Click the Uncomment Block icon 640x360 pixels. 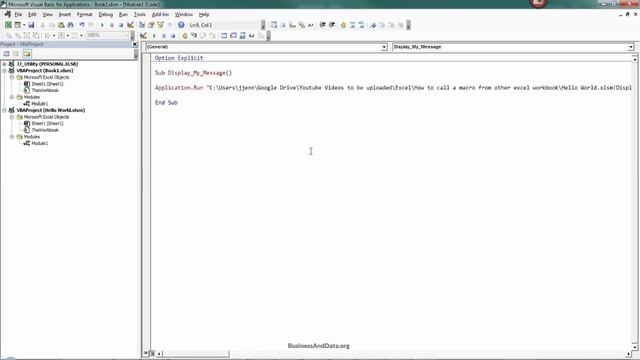[362, 25]
